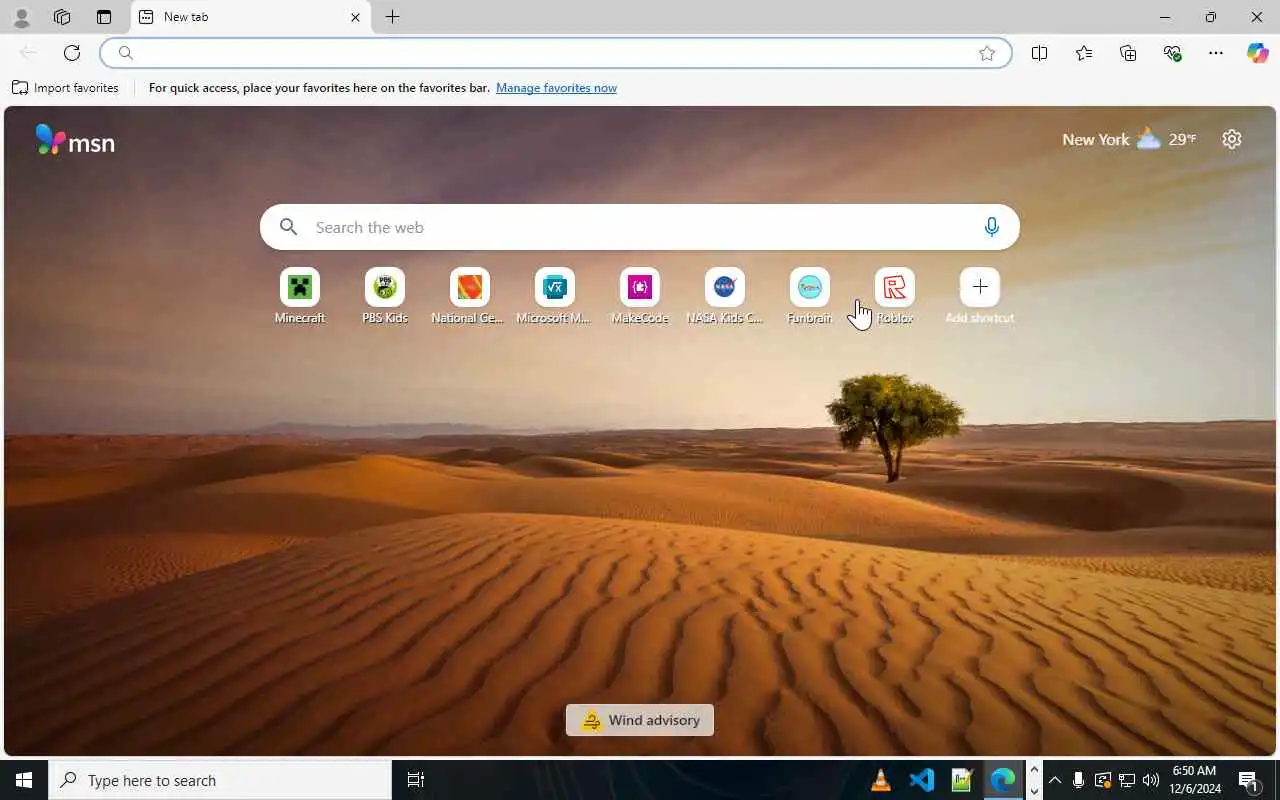The height and width of the screenshot is (800, 1280).
Task: Open page settings gear
Action: pyautogui.click(x=1232, y=139)
